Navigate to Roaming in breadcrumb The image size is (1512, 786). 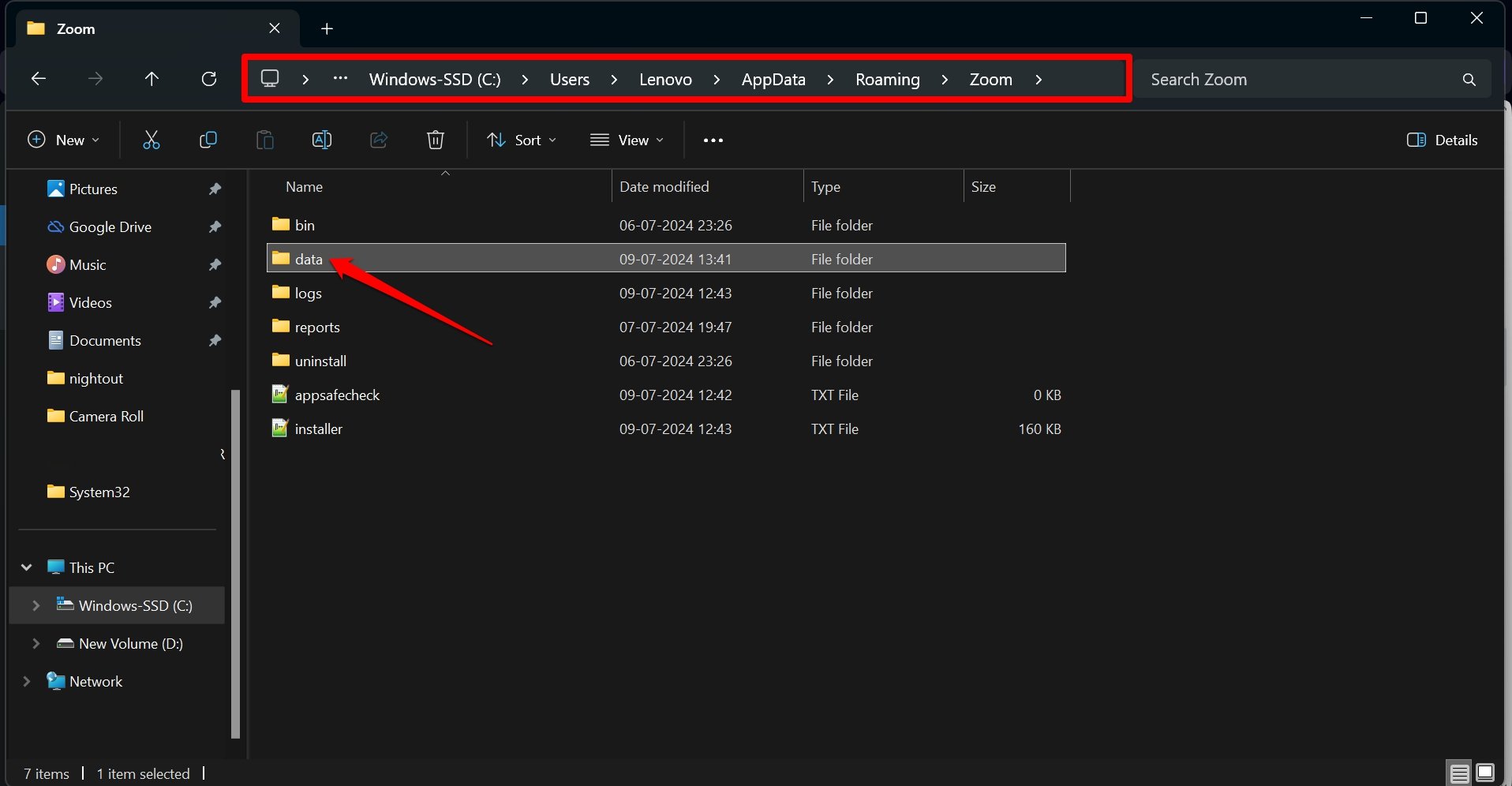888,80
